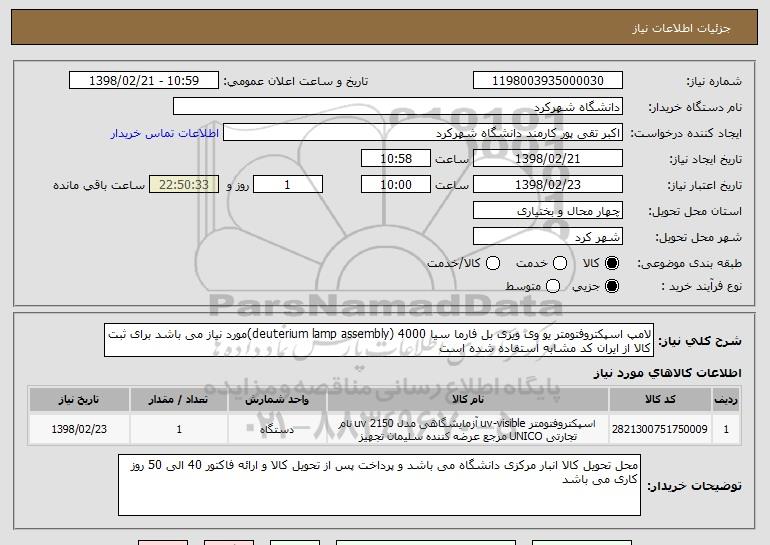The image size is (770, 545).
Task: Click the buyer notes text area
Action: tap(379, 485)
